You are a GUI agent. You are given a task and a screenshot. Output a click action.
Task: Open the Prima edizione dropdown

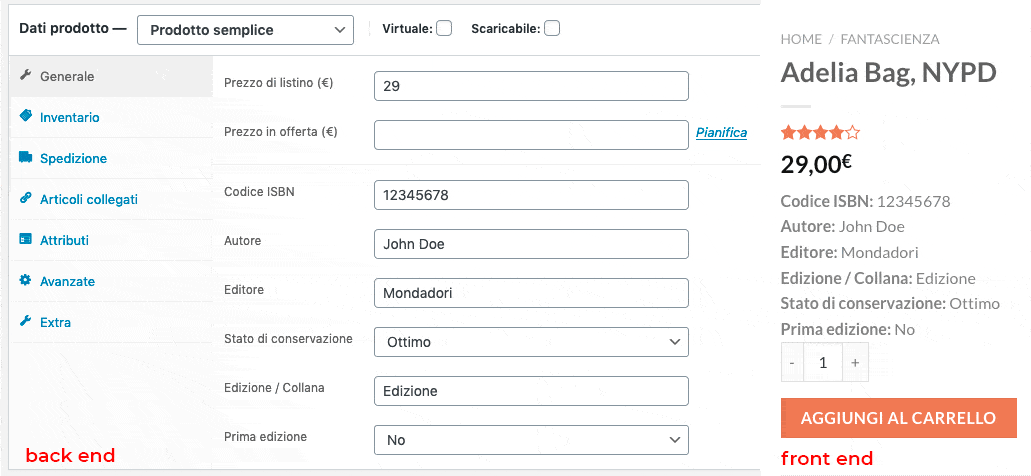click(531, 440)
